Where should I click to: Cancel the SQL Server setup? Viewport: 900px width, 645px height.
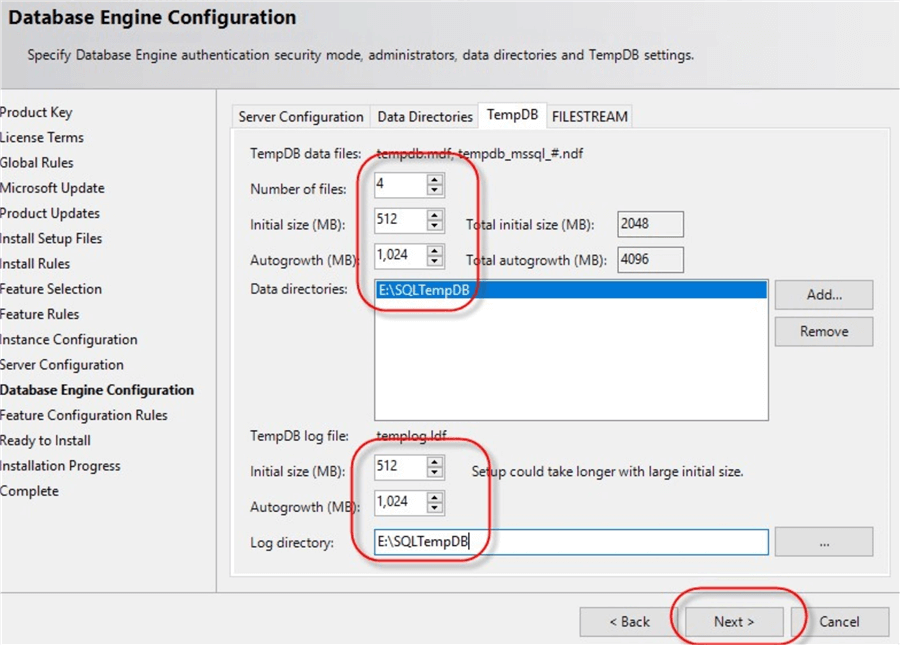[x=839, y=622]
